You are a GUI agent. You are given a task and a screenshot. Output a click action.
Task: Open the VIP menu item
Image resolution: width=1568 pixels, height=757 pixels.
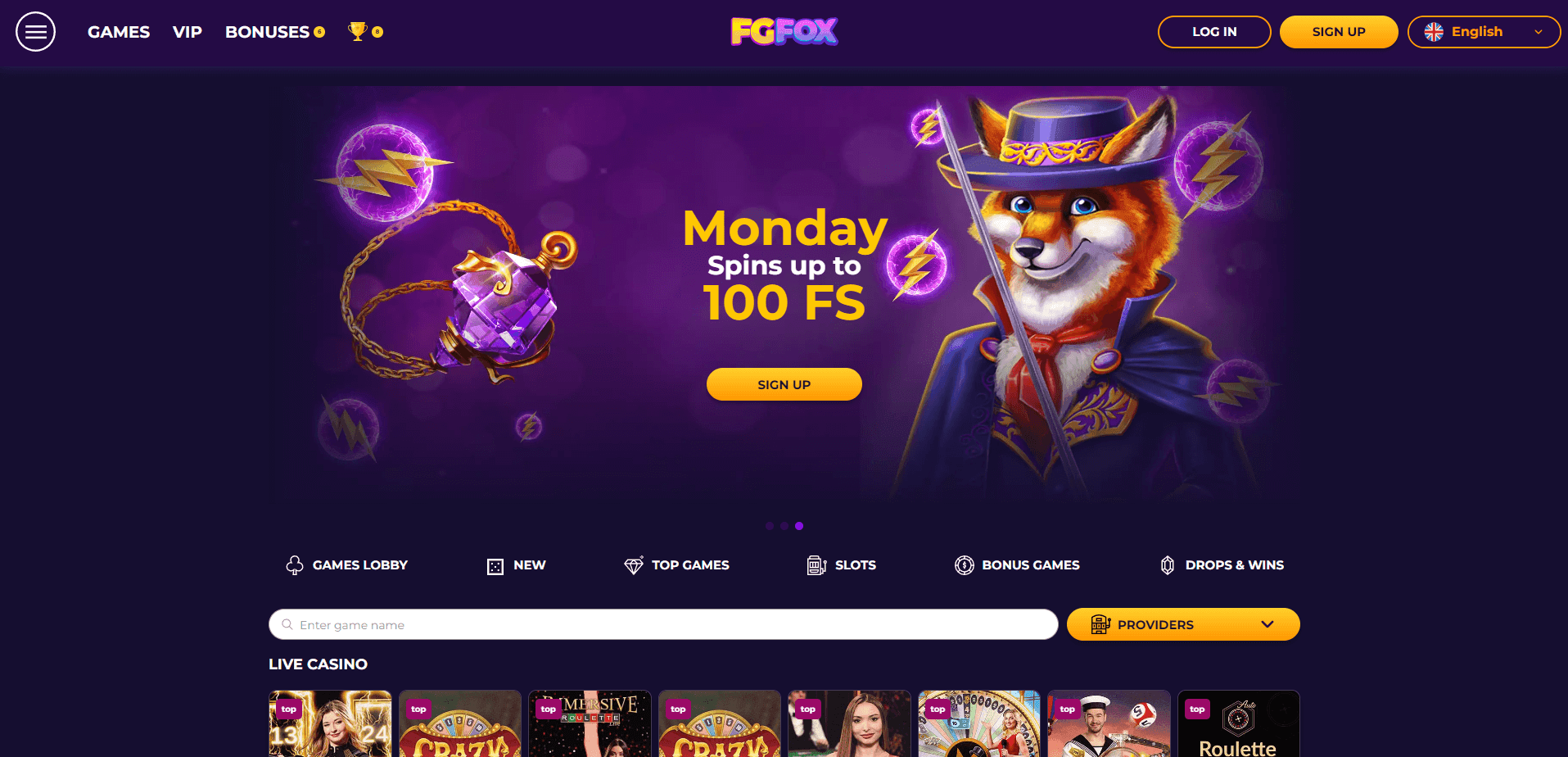[x=188, y=32]
